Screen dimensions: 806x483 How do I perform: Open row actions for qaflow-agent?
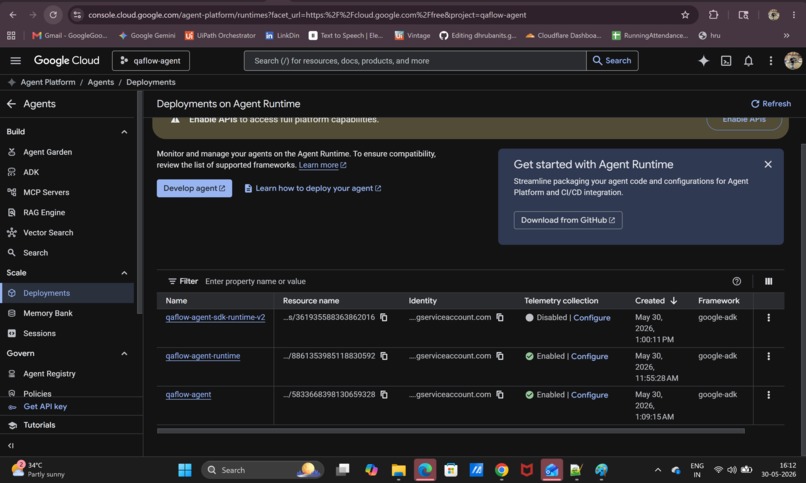(x=768, y=395)
